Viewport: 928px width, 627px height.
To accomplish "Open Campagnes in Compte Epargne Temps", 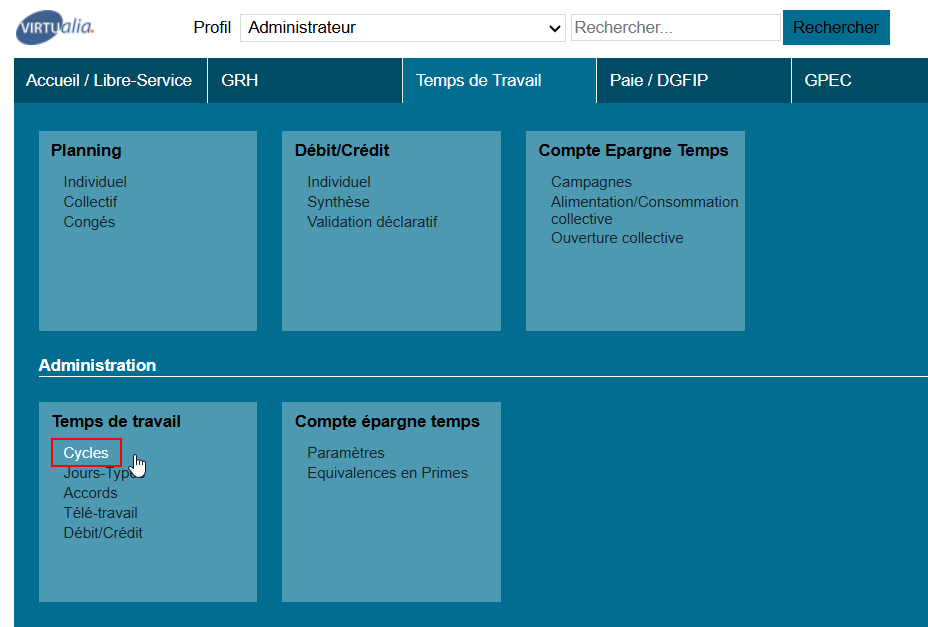I will 591,182.
